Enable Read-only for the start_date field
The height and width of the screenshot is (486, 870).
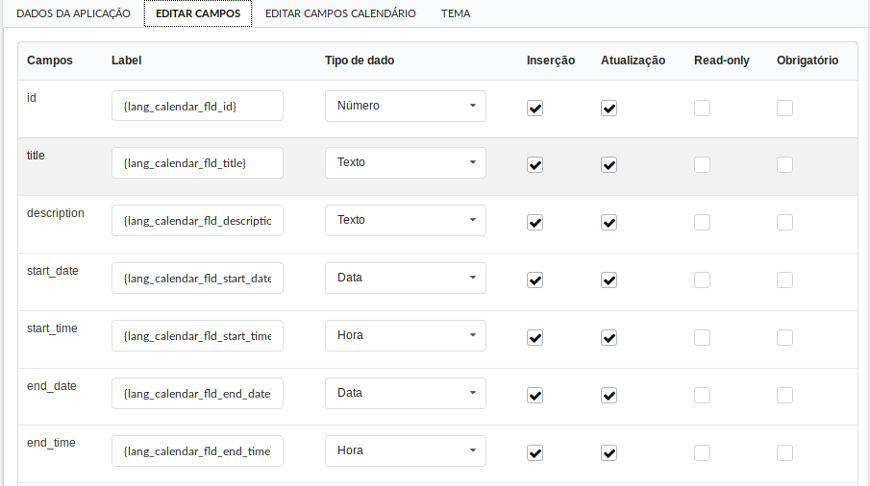702,280
